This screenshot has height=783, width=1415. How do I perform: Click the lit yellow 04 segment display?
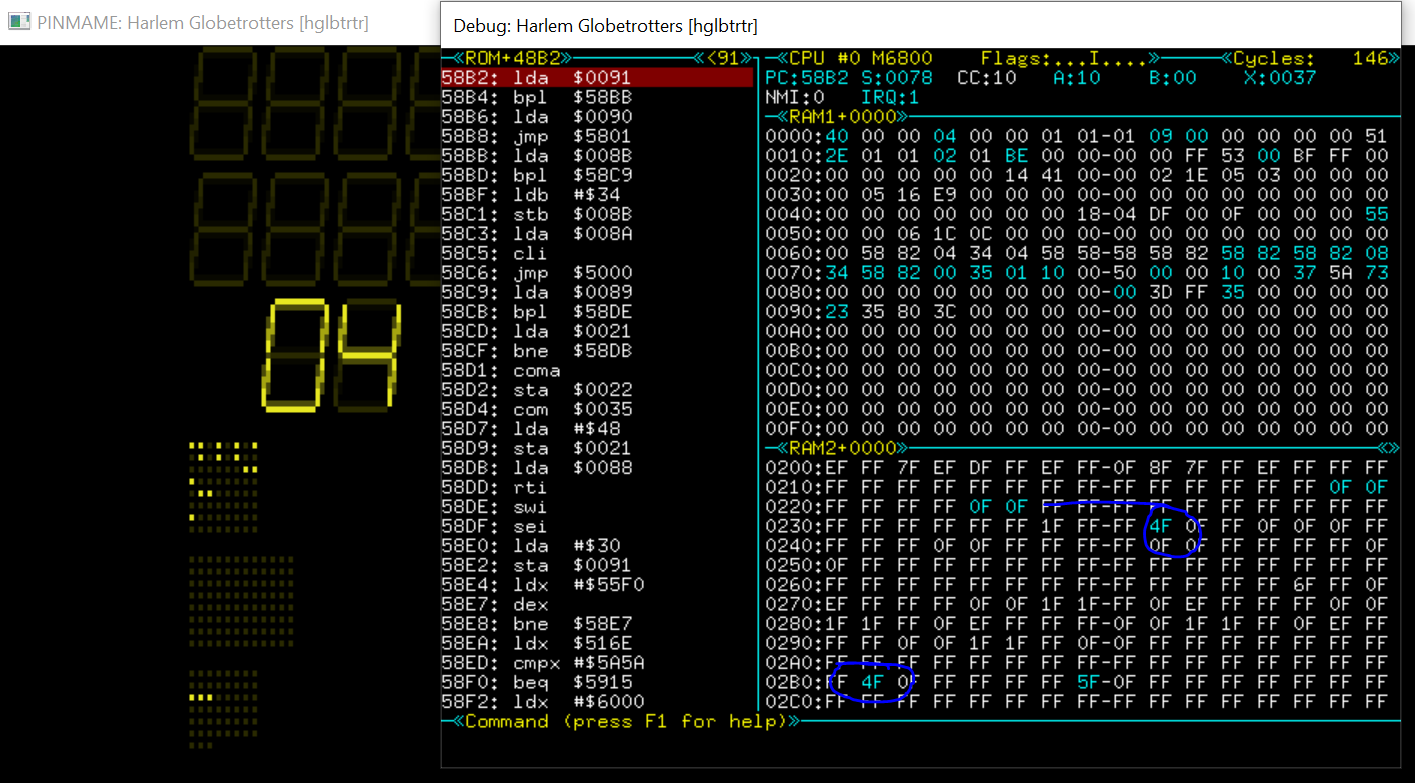coord(330,355)
